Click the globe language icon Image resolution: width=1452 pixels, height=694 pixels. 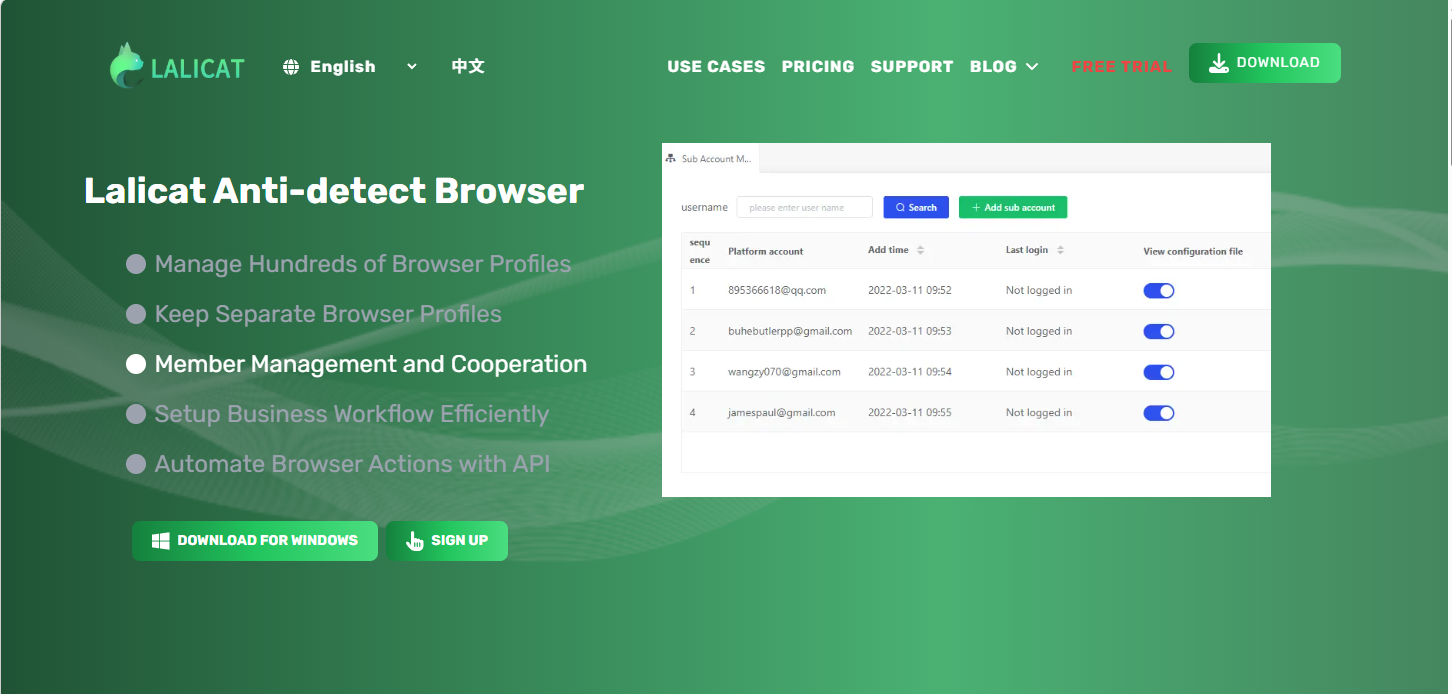pyautogui.click(x=291, y=67)
